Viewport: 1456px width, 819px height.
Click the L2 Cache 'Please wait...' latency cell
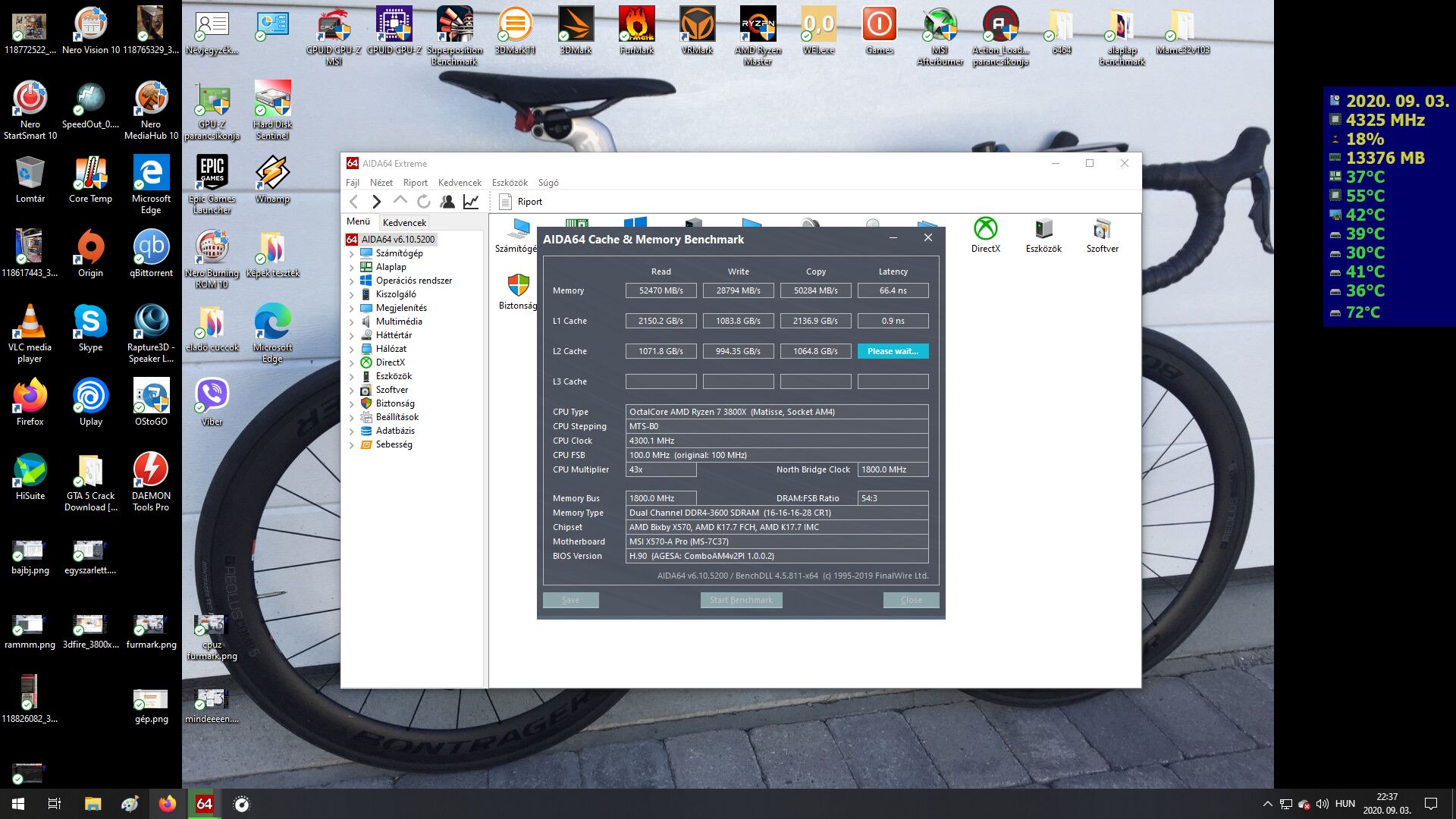click(893, 351)
